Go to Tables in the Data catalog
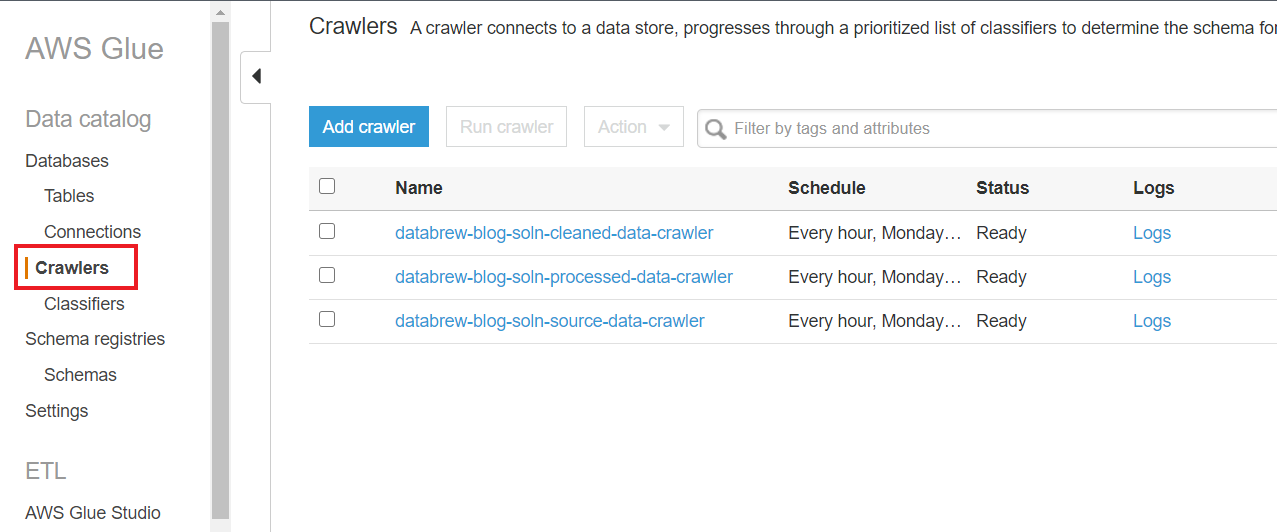 point(69,196)
